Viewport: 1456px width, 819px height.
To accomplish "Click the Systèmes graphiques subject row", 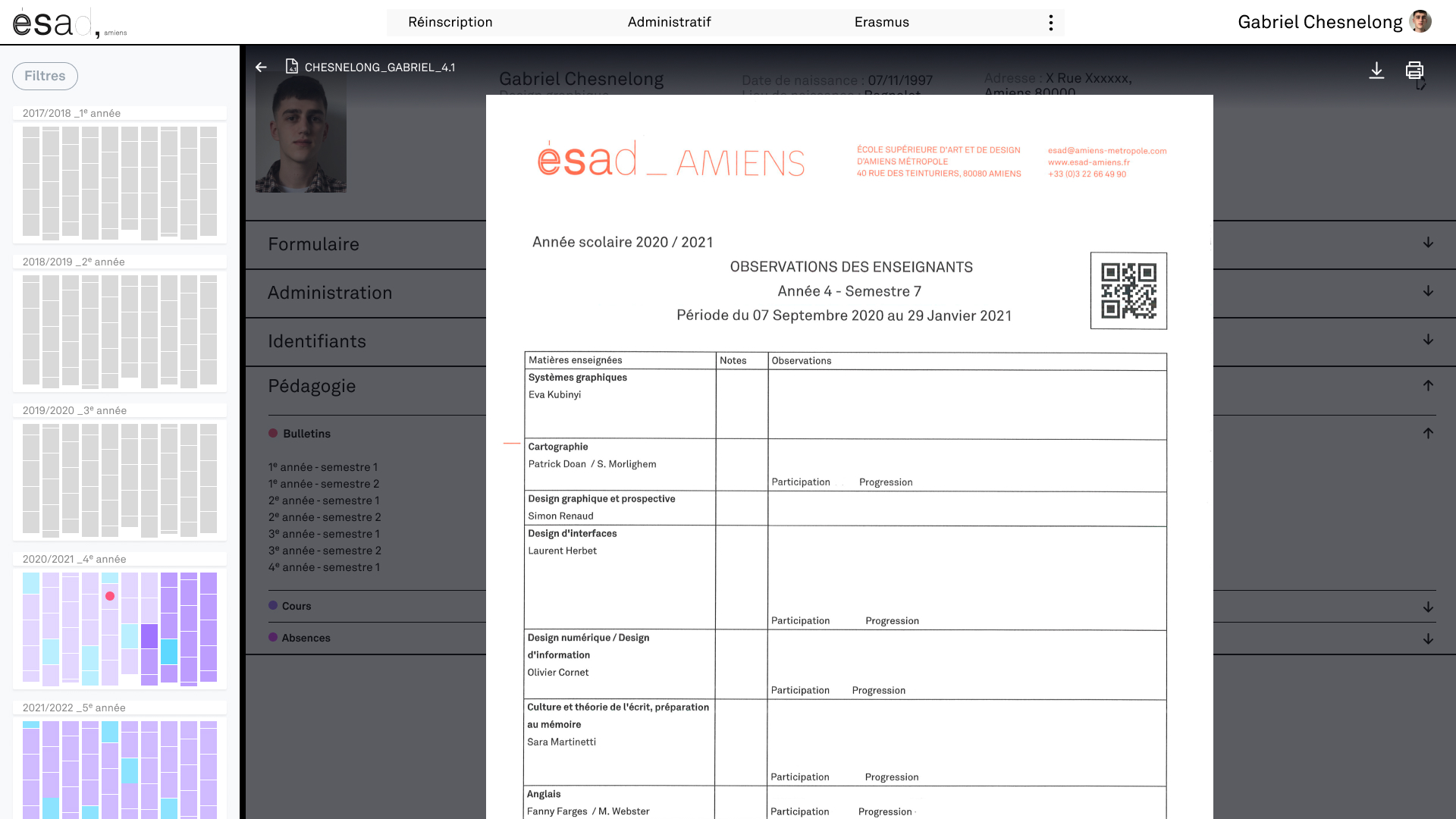I will pyautogui.click(x=845, y=404).
